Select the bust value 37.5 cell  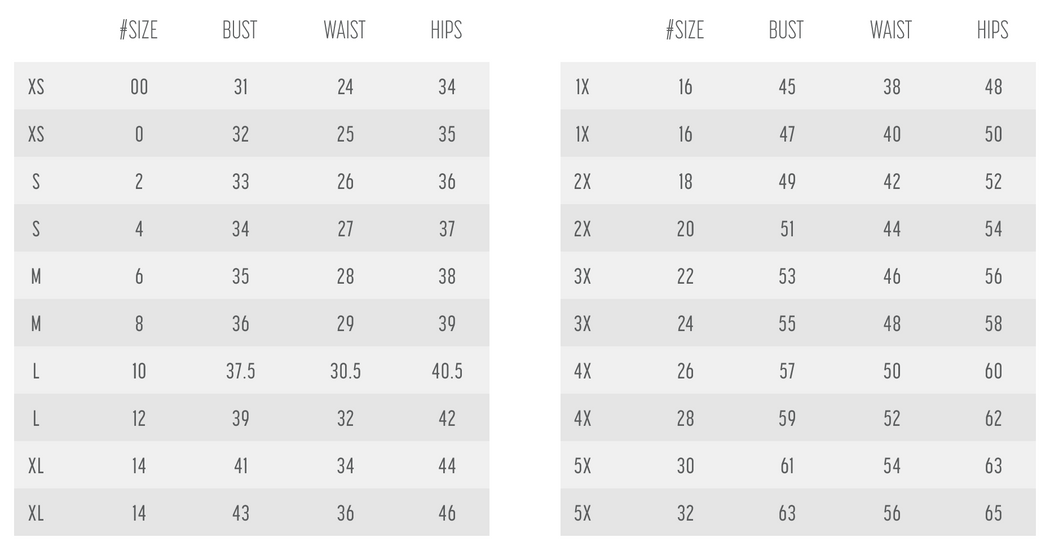[240, 371]
